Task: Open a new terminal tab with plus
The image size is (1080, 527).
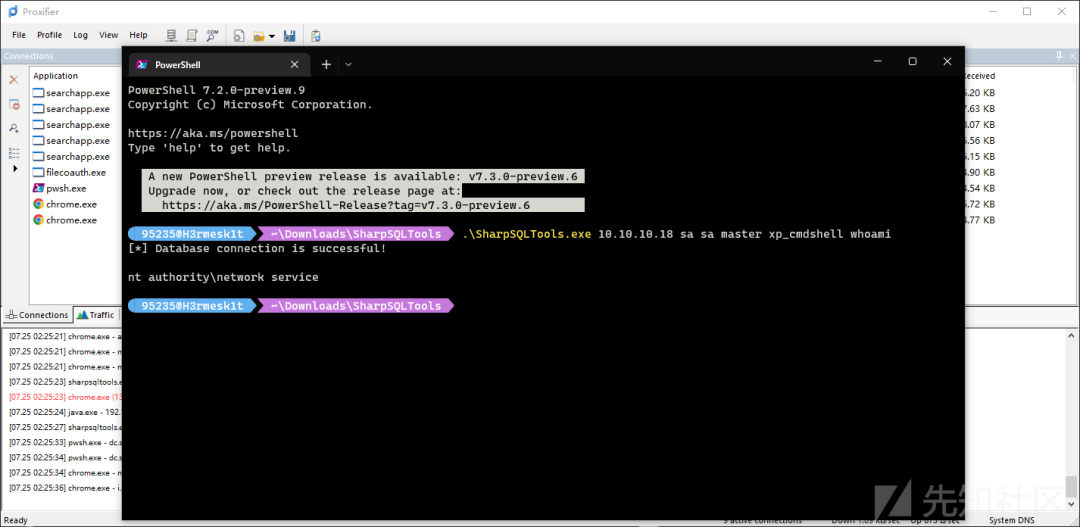Action: point(326,64)
